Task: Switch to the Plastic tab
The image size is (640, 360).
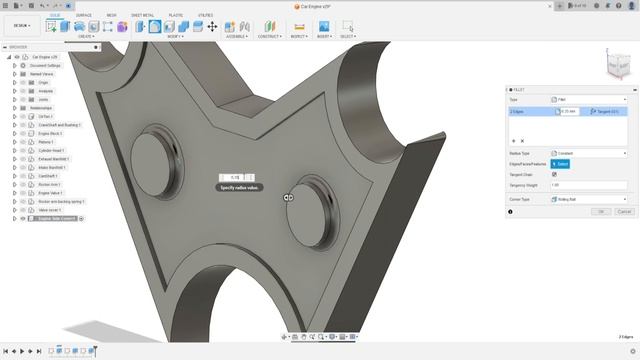Action: coord(176,15)
